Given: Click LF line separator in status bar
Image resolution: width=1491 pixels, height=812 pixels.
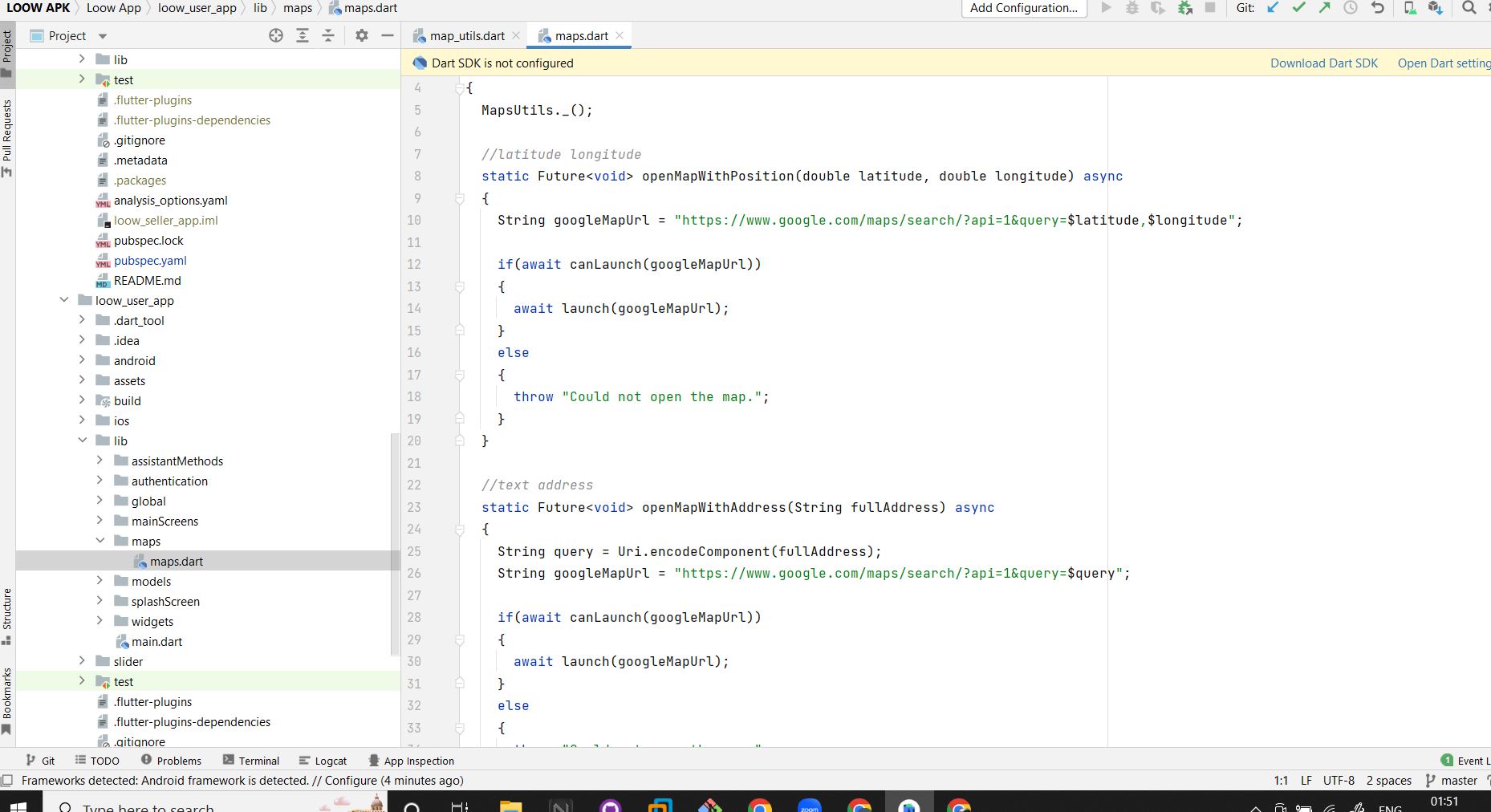Looking at the screenshot, I should (1306, 780).
